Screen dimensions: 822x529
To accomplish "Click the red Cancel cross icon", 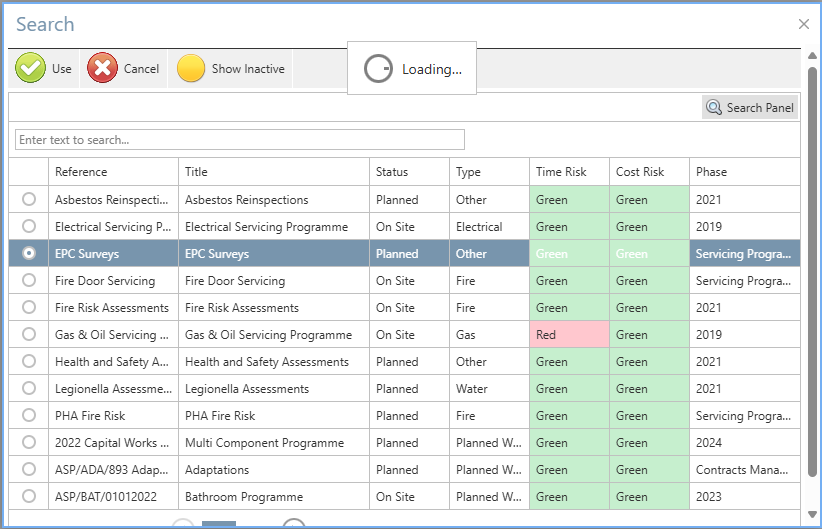I will (102, 69).
